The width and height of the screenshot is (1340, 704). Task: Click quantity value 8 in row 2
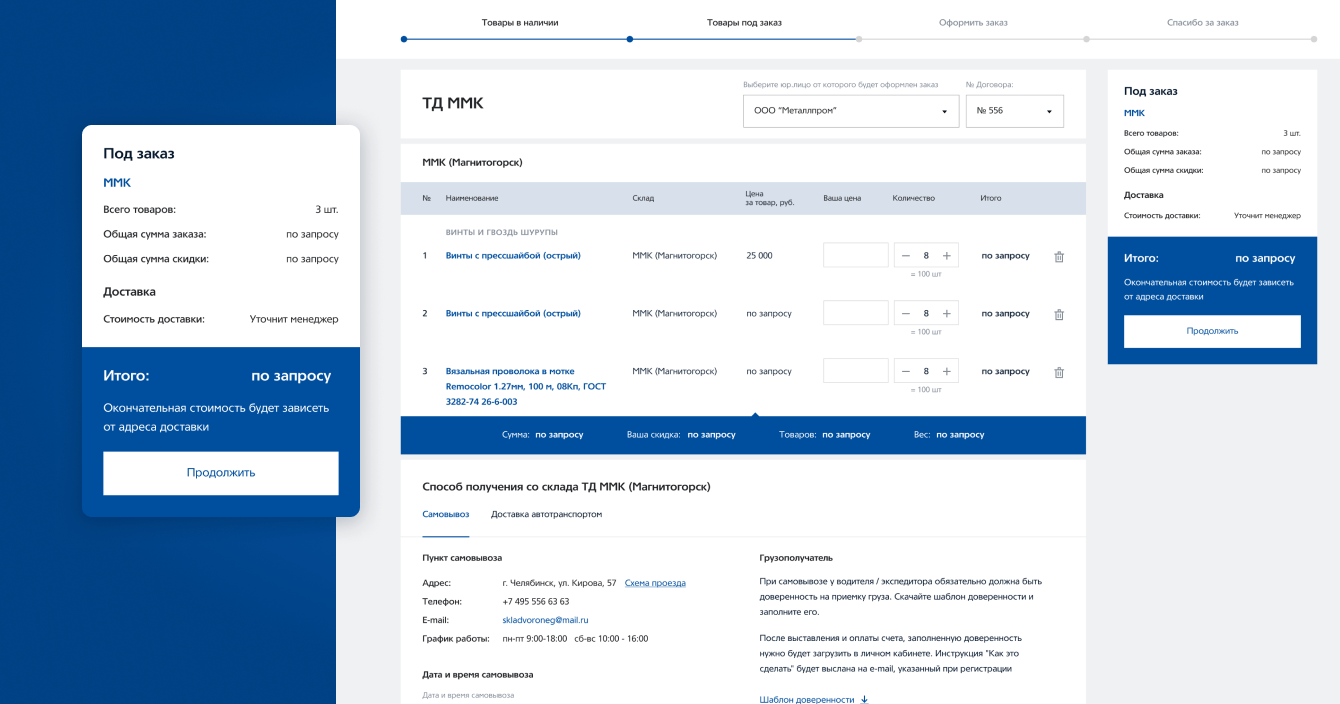(x=926, y=314)
